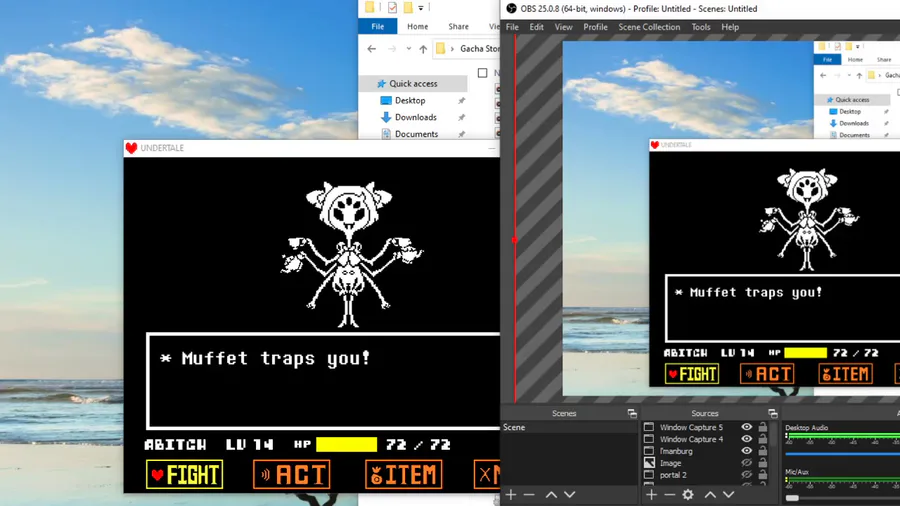900x506 pixels.
Task: Click ITEM in the Undertale window
Action: click(404, 474)
